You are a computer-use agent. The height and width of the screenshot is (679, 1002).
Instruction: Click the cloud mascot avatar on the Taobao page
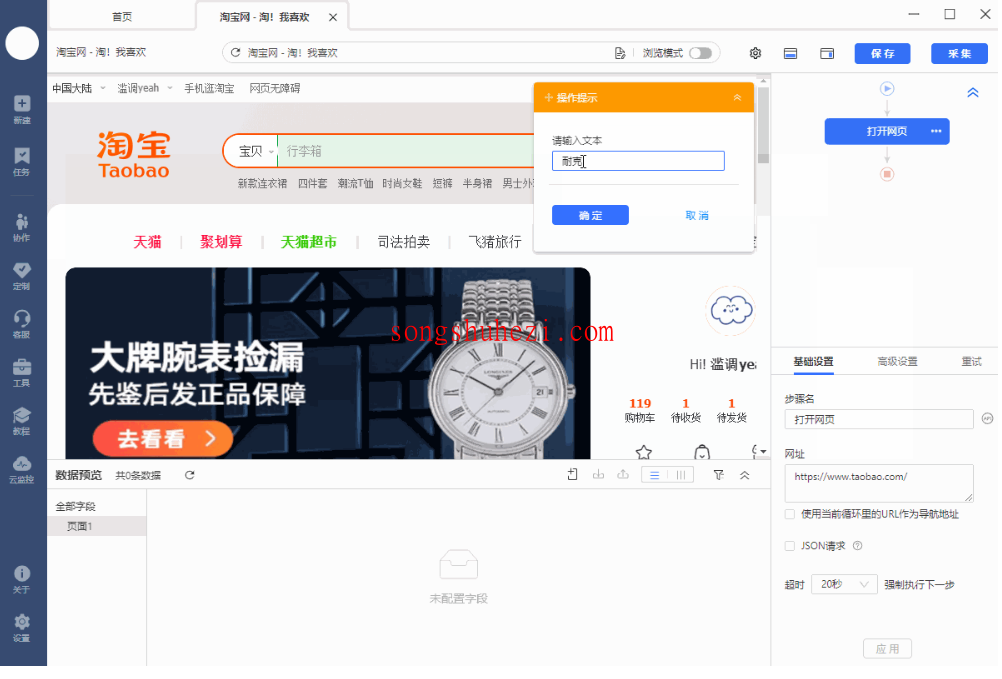point(731,310)
